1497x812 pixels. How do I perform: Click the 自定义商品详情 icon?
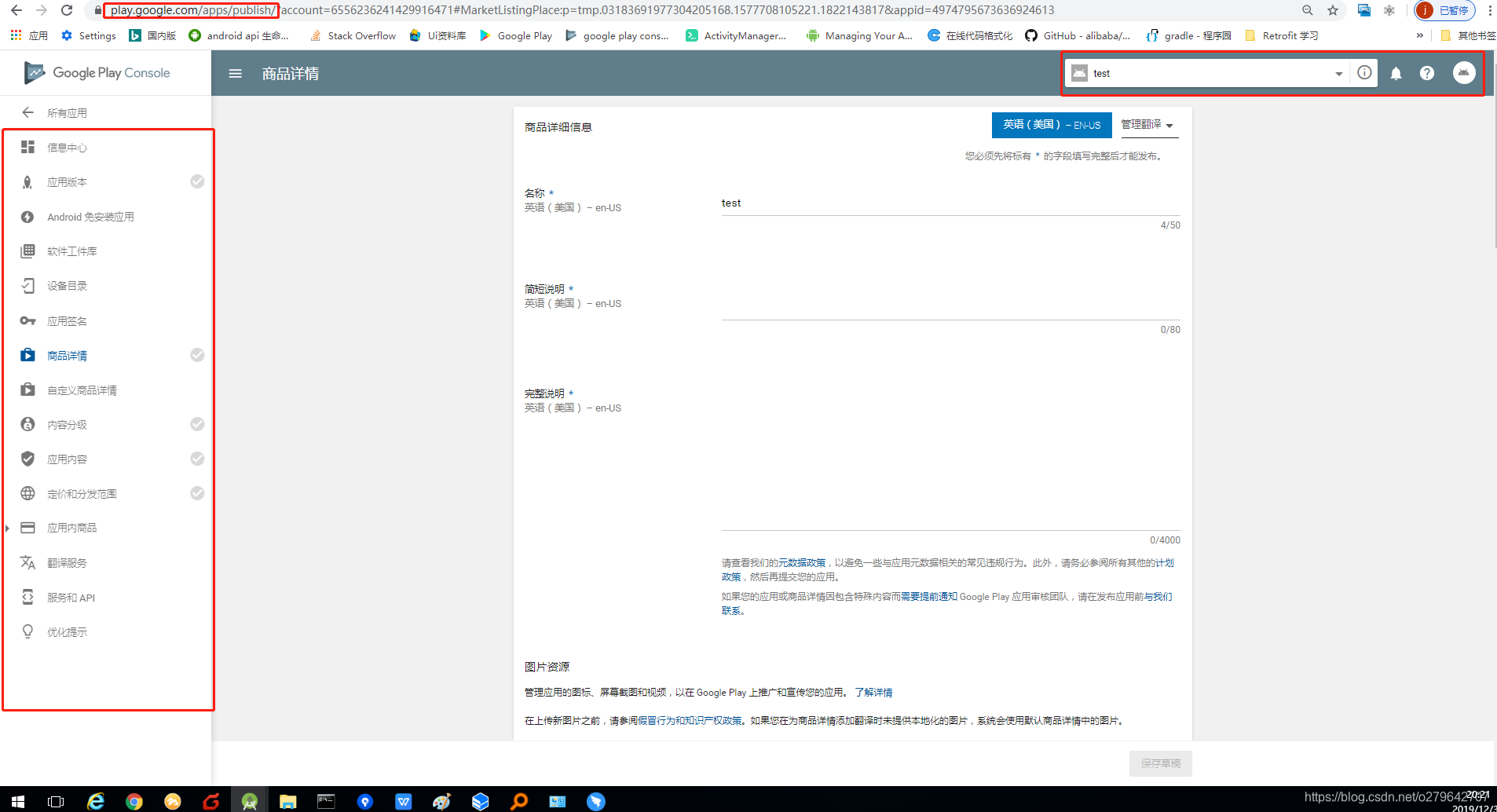click(x=28, y=390)
